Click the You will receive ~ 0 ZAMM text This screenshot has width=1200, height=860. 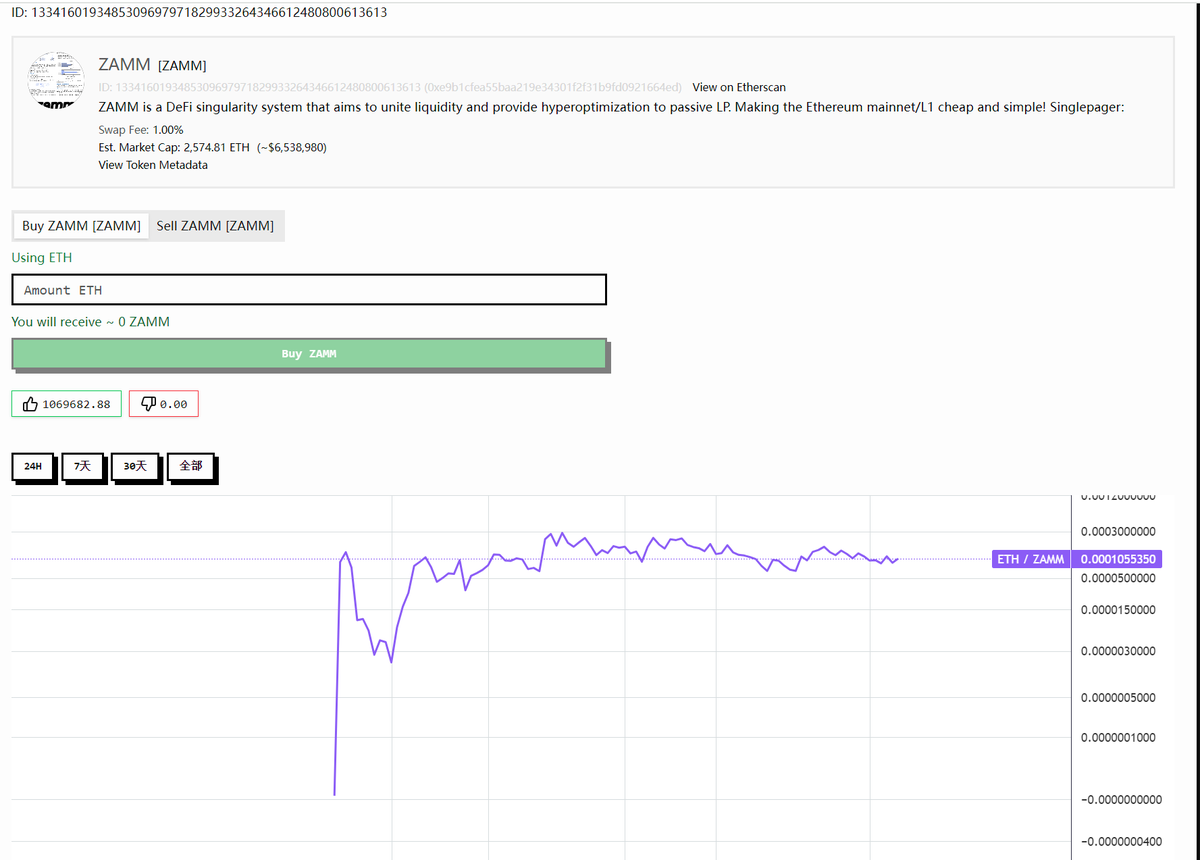[90, 322]
